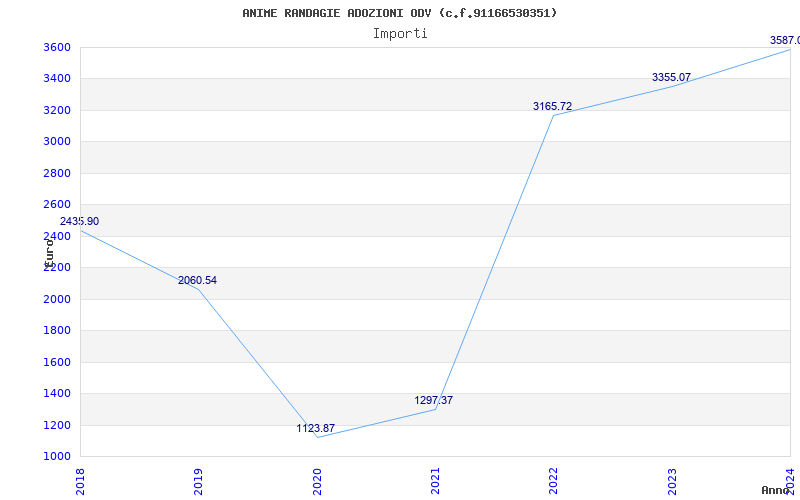Image resolution: width=800 pixels, height=500 pixels.
Task: Select the 3355.07 data label
Action: [671, 78]
